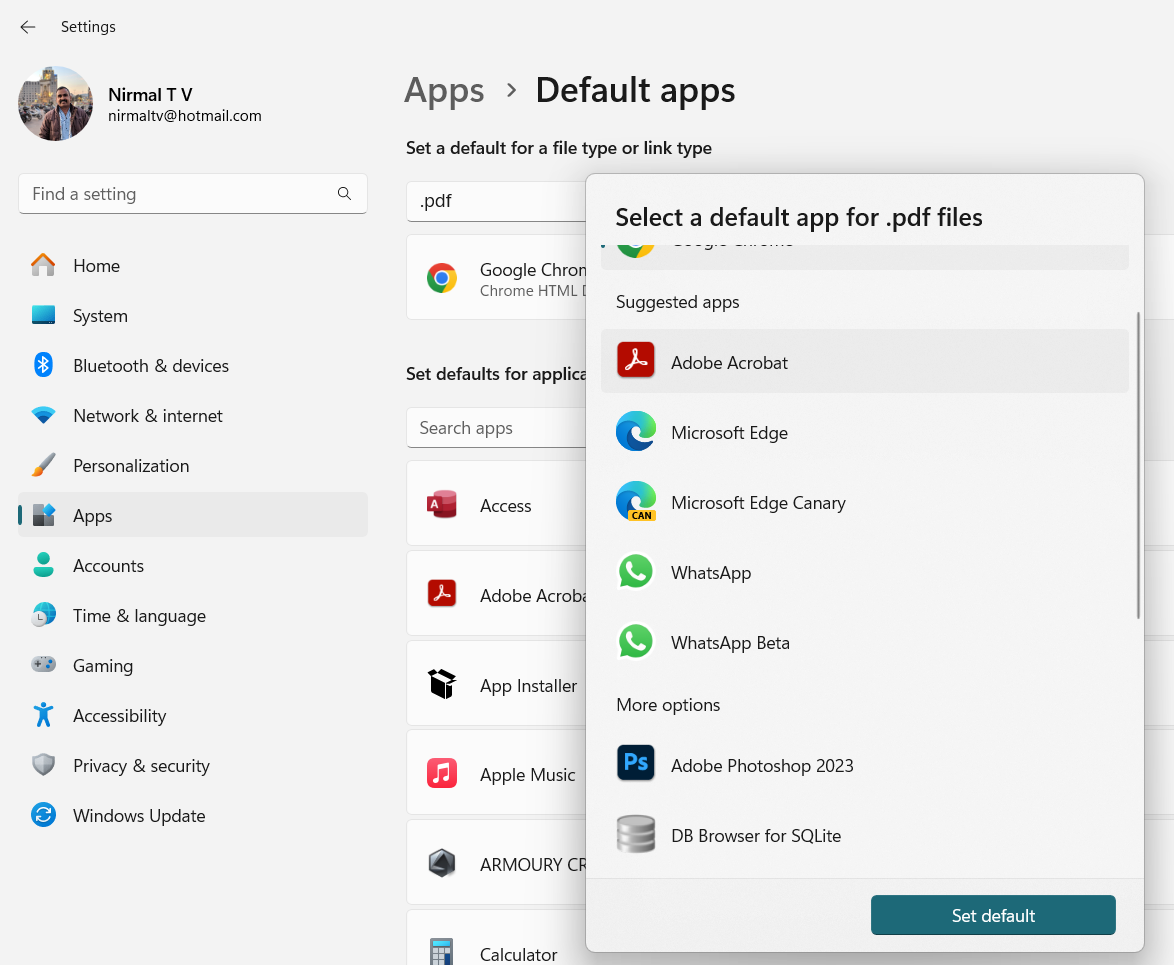The image size is (1174, 965).
Task: Click the Apps breadcrumb link
Action: [444, 91]
